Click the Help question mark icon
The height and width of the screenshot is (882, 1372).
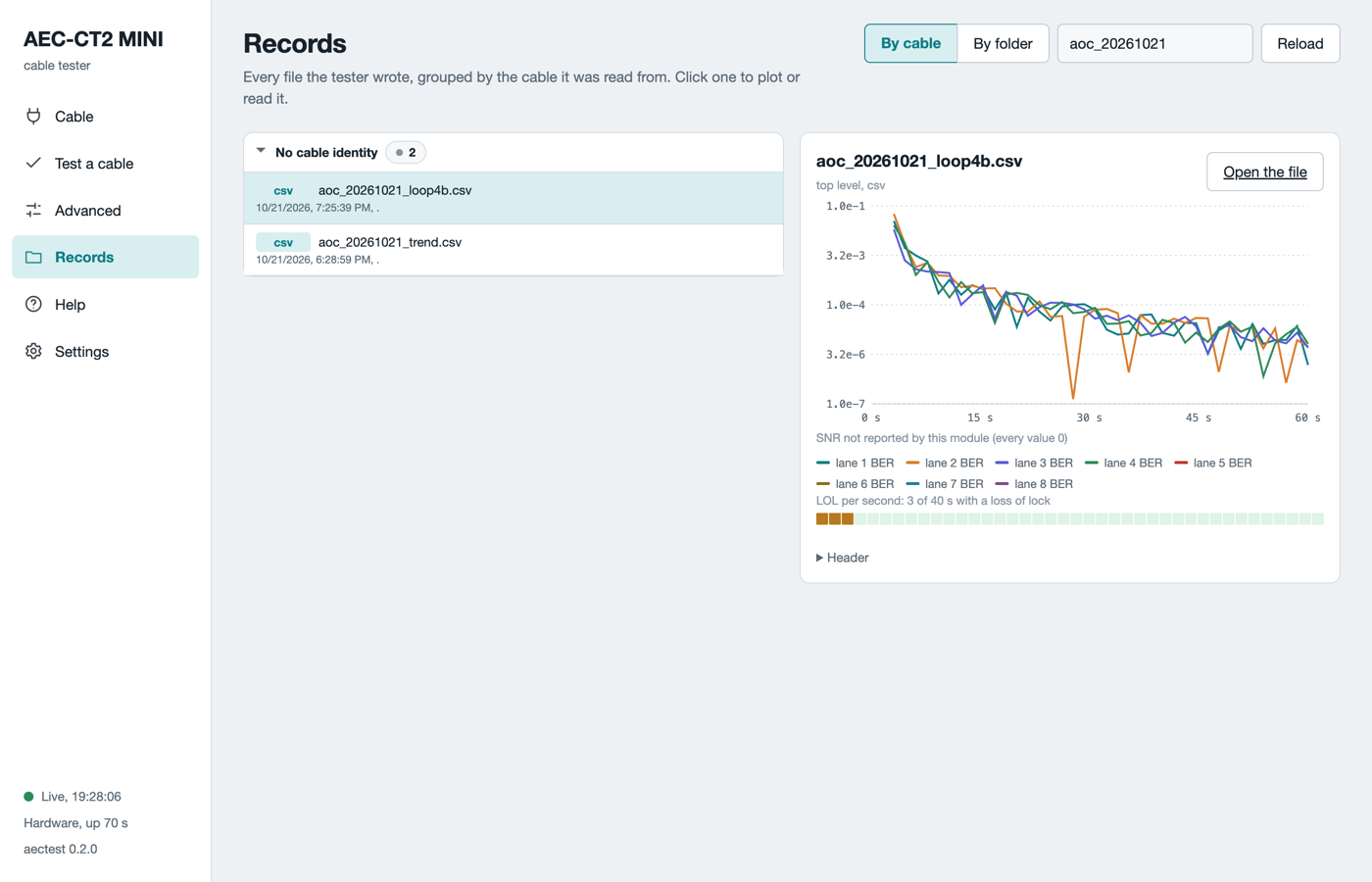click(x=33, y=304)
